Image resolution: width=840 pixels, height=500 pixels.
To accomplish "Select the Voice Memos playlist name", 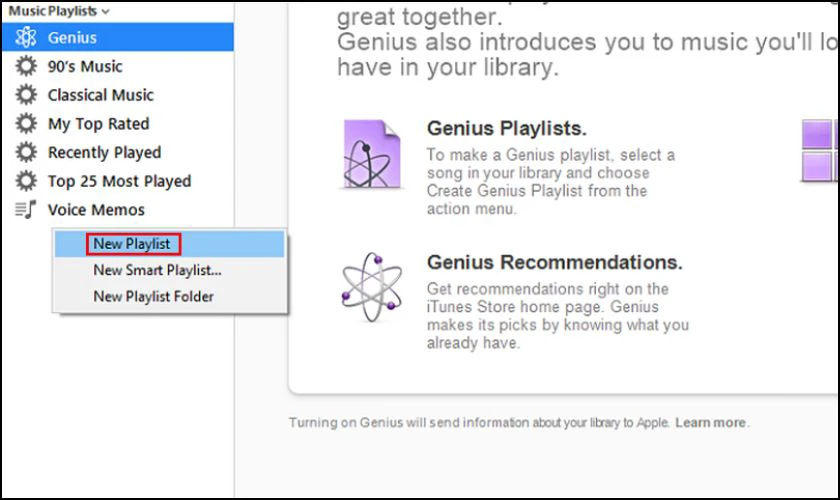I will (x=96, y=210).
